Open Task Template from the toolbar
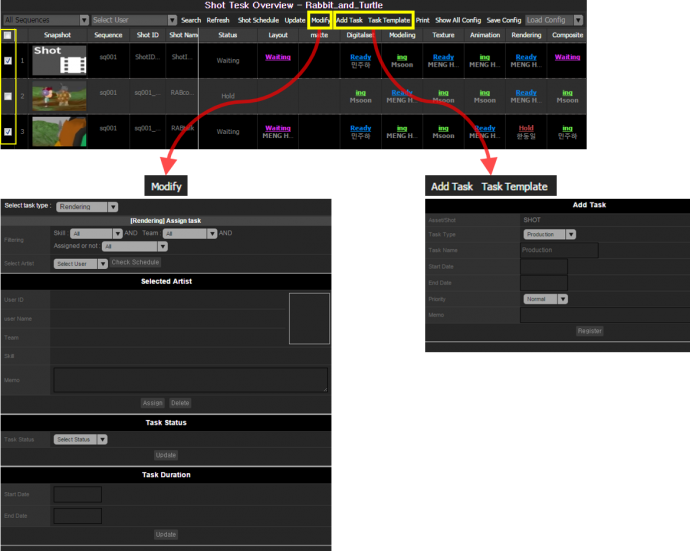Viewport: 690px width, 551px height. (390, 20)
